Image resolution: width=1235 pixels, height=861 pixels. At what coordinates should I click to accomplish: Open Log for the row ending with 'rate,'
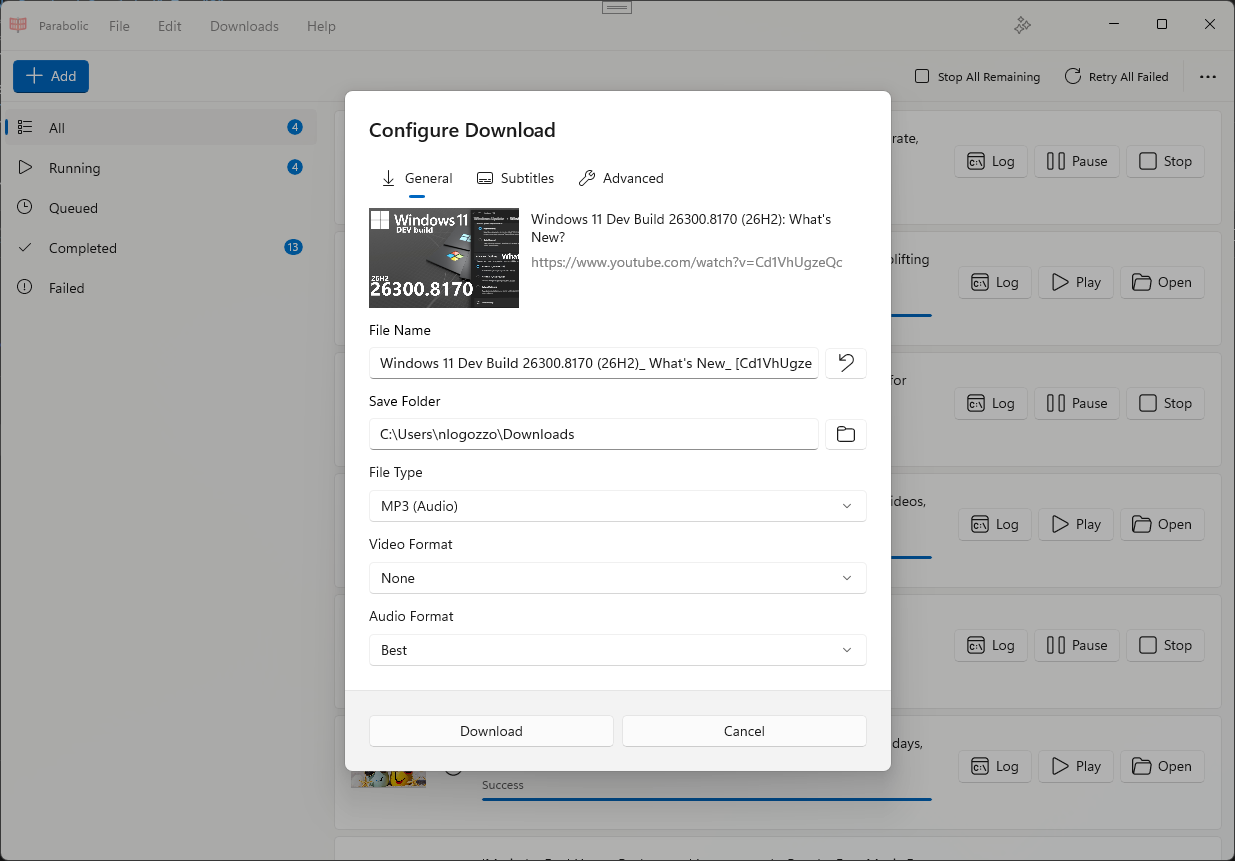pos(990,161)
